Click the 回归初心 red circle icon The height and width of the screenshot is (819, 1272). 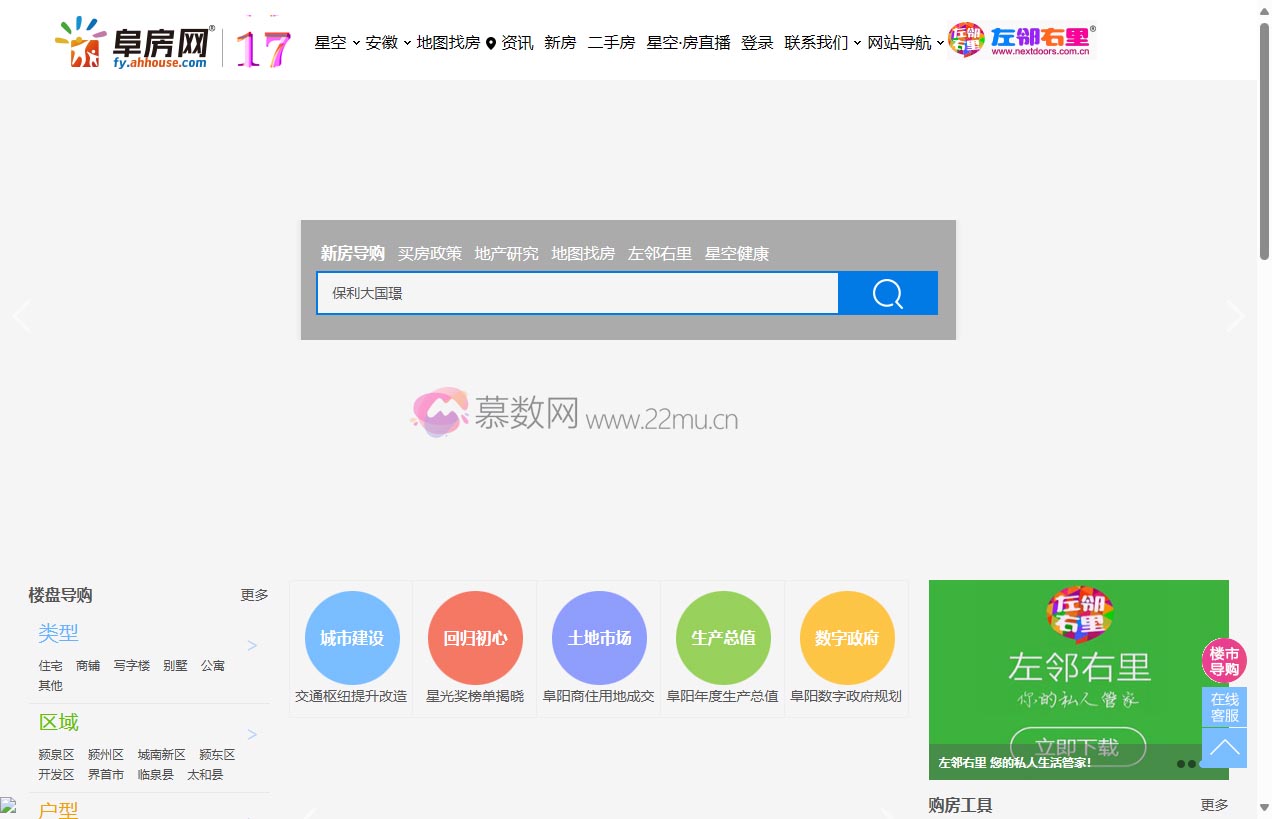[x=475, y=637]
